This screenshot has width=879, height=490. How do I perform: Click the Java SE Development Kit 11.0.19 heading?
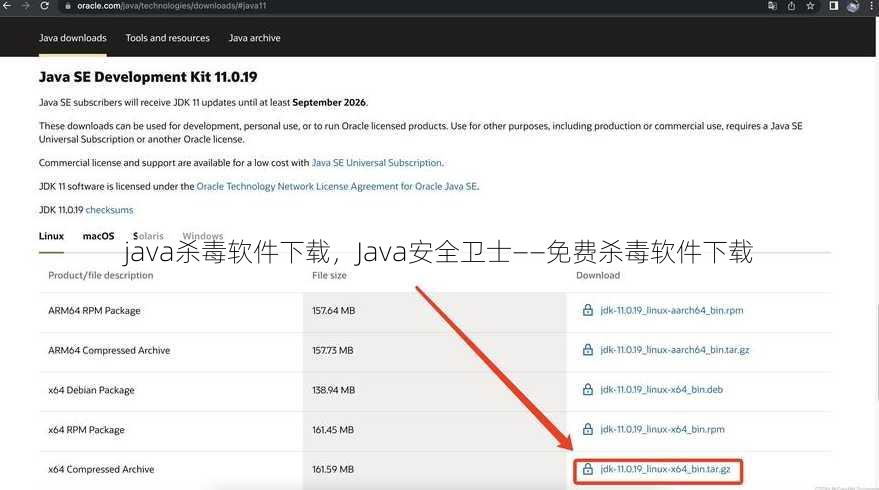[x=148, y=77]
